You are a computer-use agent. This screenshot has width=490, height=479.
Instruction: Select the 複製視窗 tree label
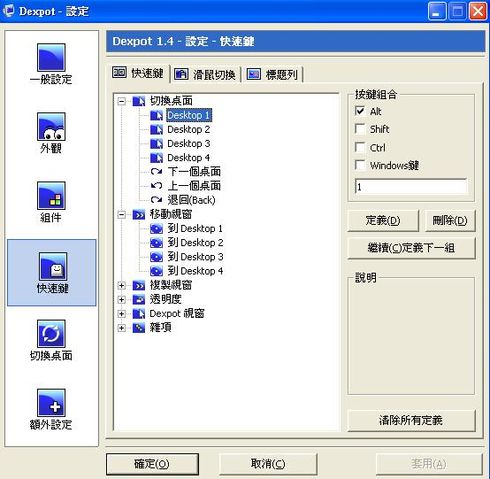pos(171,285)
